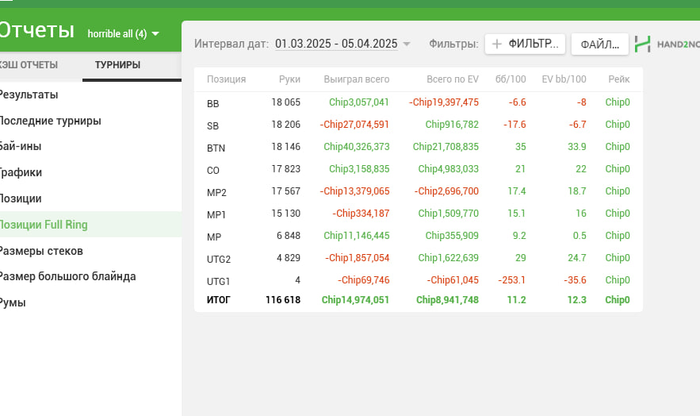Click the date range 01.03.2025 - 05.04.2025
700x416 pixels.
pos(336,44)
